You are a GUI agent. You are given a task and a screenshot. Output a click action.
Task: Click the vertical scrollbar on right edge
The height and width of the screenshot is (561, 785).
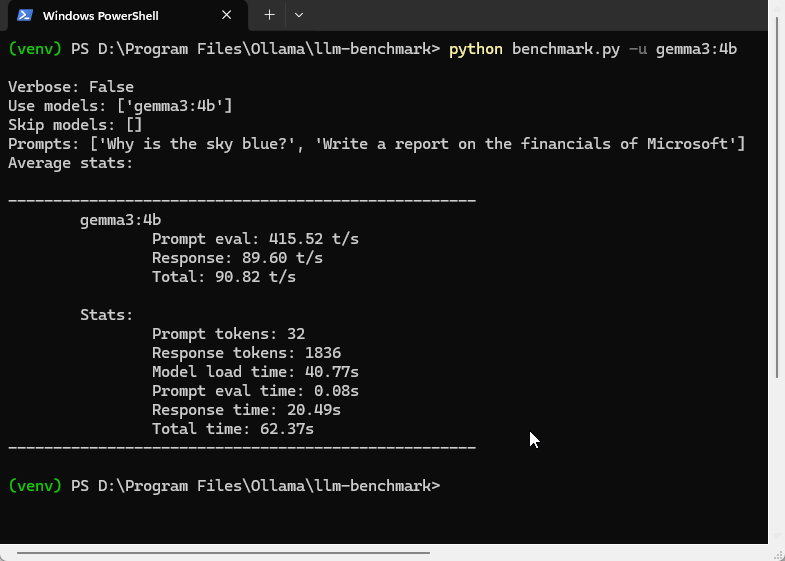[776, 200]
